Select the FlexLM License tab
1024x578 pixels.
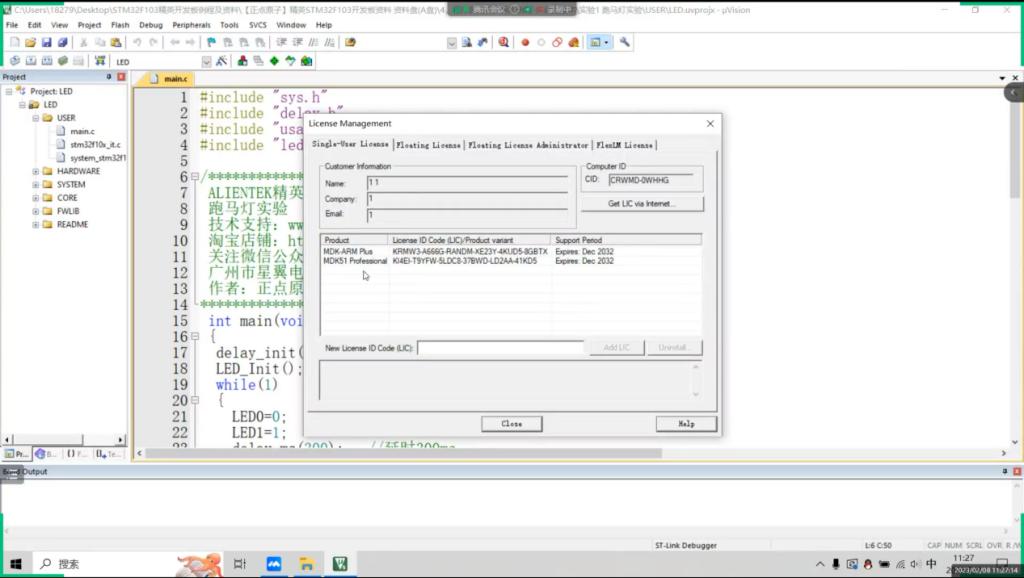625,145
